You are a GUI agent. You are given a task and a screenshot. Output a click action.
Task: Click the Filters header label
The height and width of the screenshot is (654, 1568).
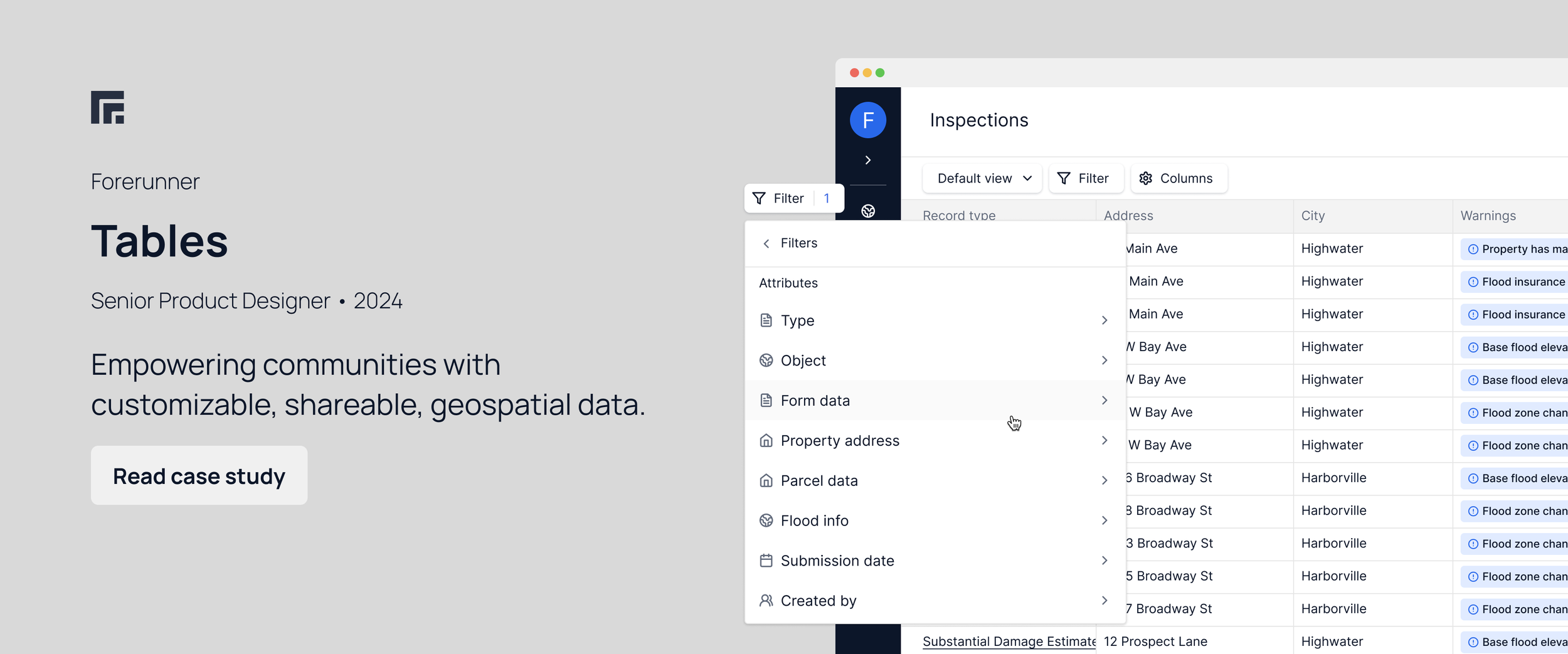[x=799, y=243]
